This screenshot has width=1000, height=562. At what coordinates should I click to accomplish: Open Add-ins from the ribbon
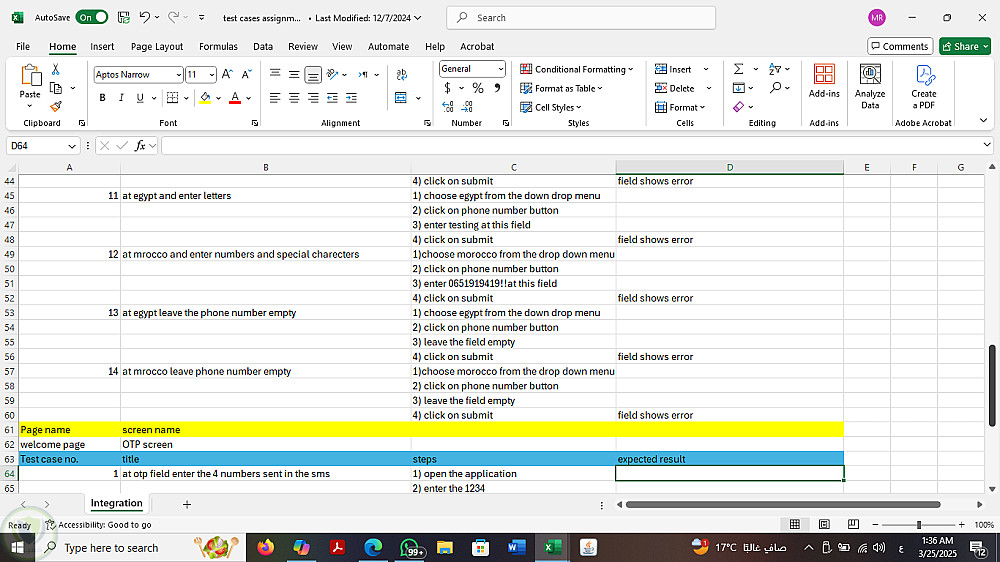click(x=824, y=82)
